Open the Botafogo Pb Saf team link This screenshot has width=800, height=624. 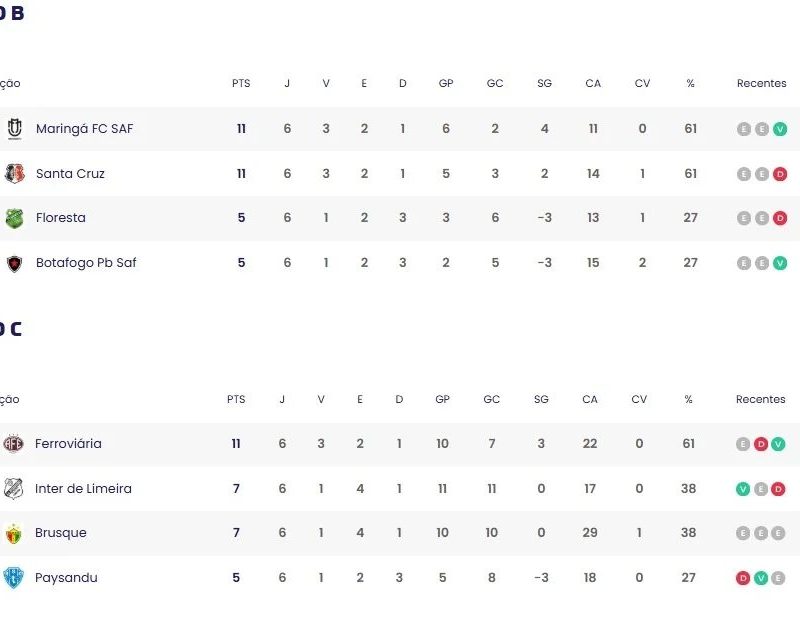pos(86,263)
